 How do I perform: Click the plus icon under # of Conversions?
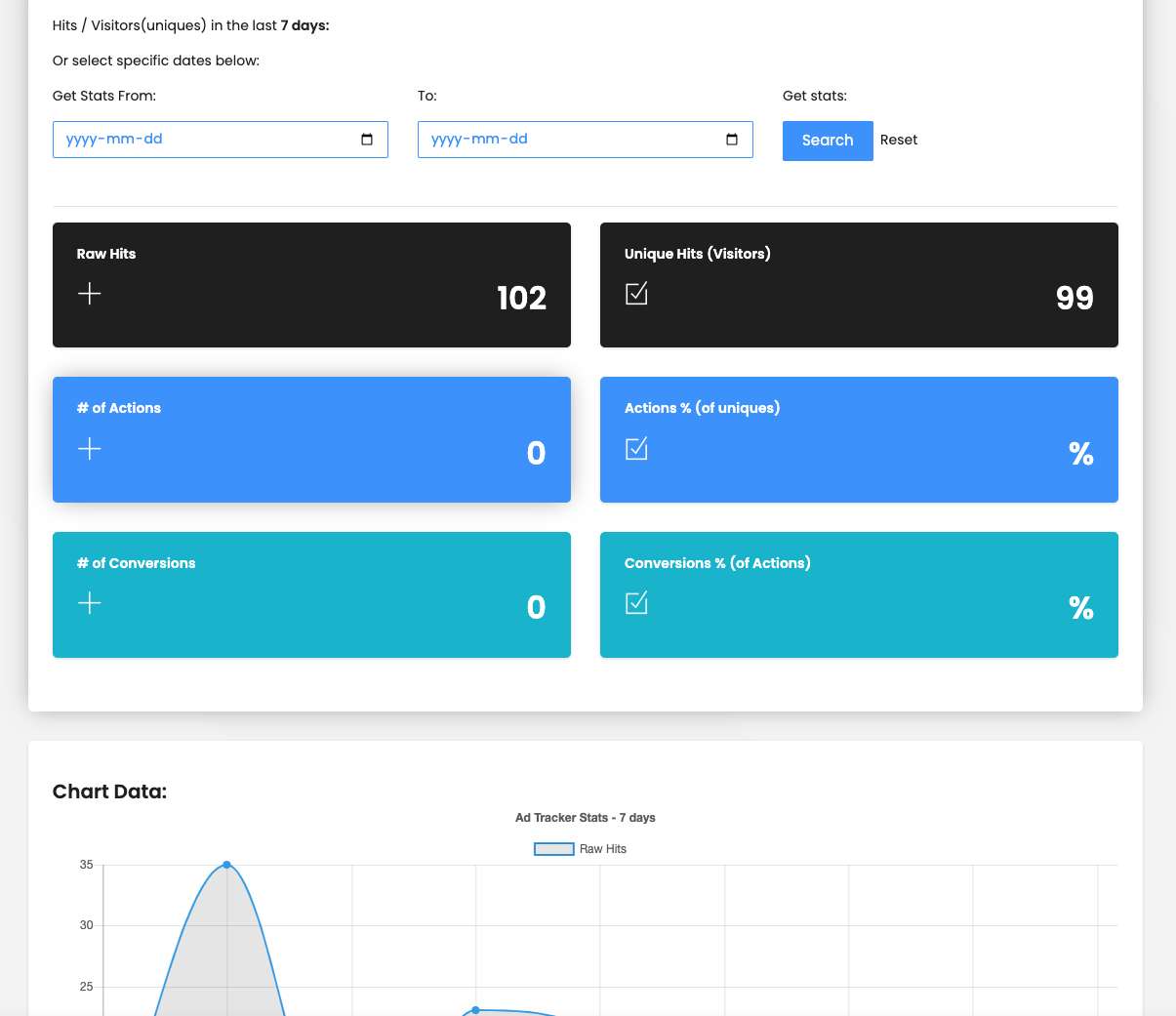(x=89, y=603)
